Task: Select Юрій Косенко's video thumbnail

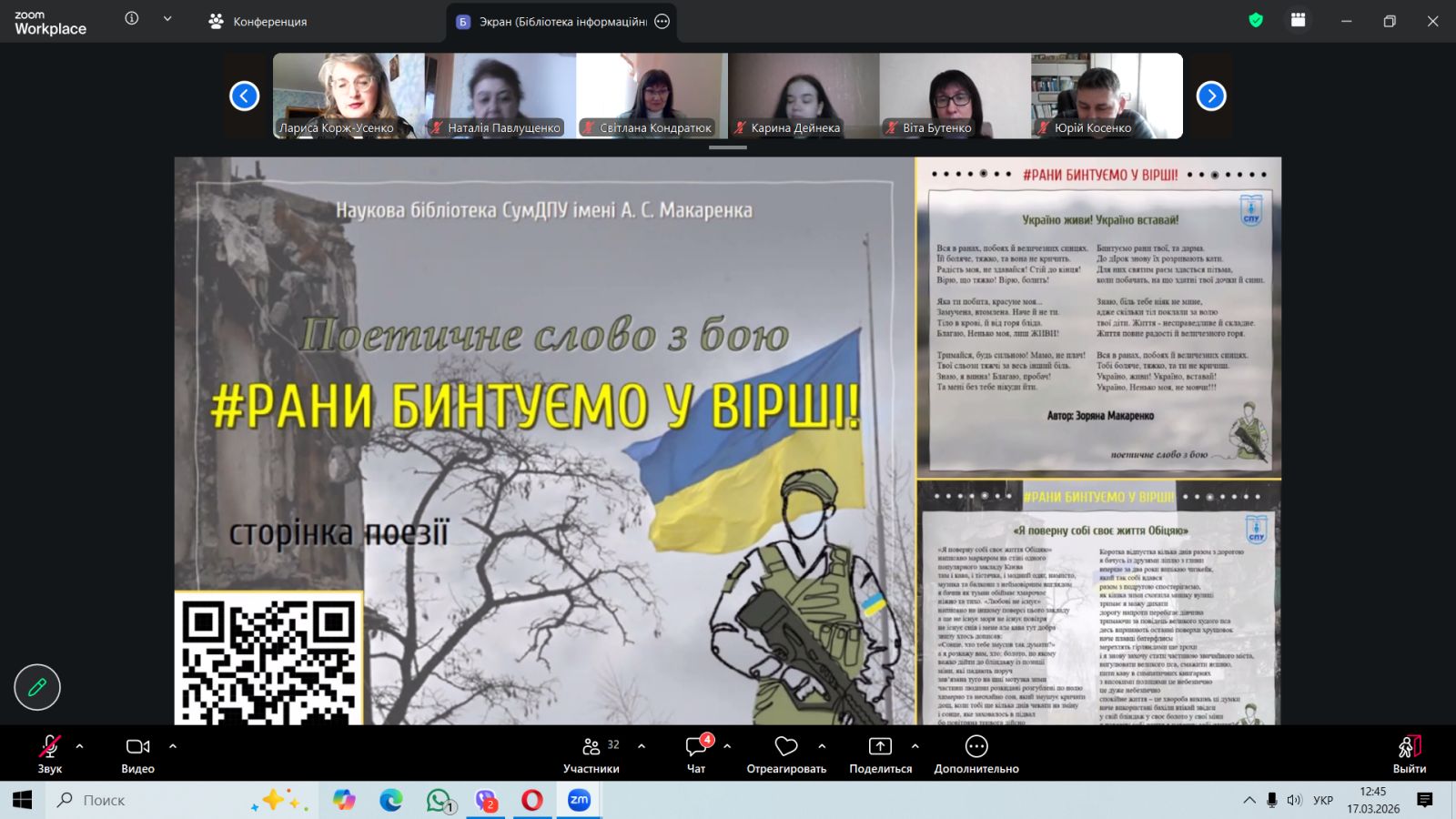Action: click(x=1107, y=96)
